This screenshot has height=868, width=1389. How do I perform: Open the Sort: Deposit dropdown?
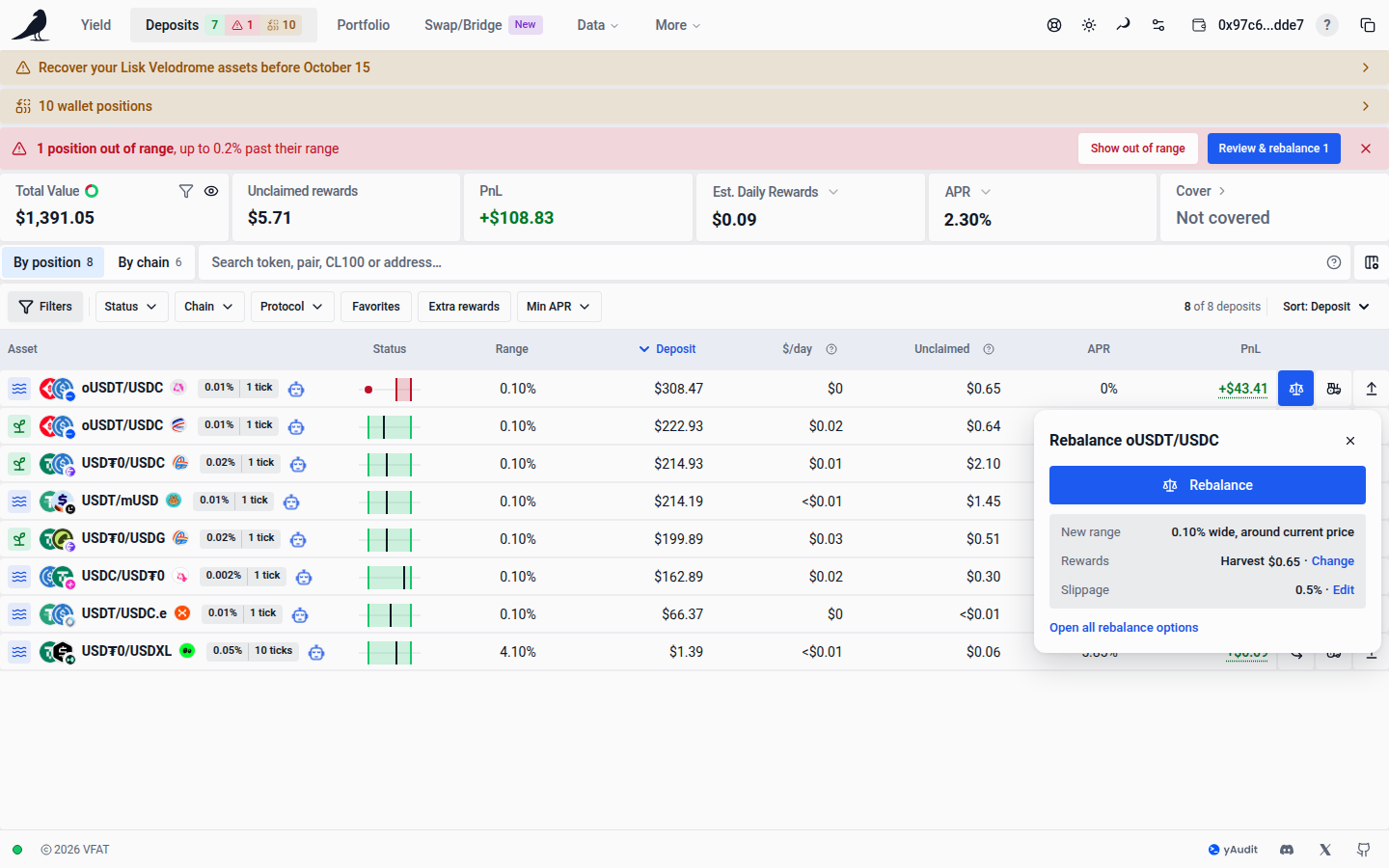click(x=1326, y=307)
